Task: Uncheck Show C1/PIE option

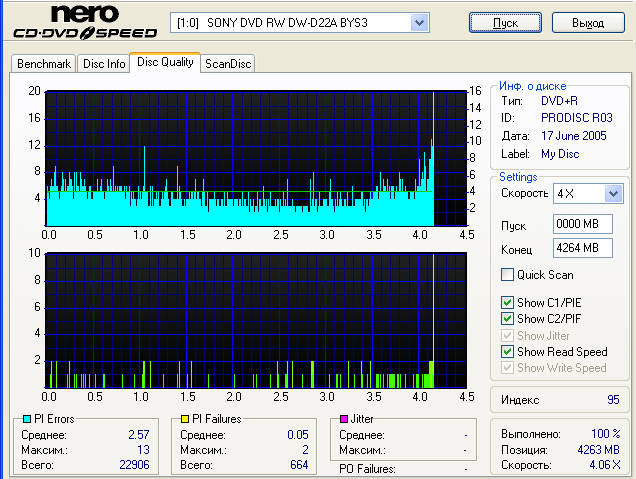Action: click(508, 303)
